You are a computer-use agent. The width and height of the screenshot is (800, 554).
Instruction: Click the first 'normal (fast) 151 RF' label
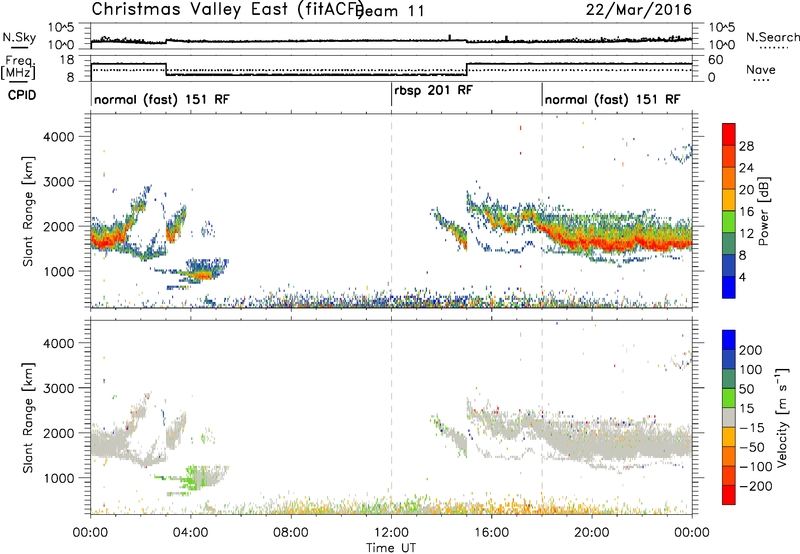[162, 99]
